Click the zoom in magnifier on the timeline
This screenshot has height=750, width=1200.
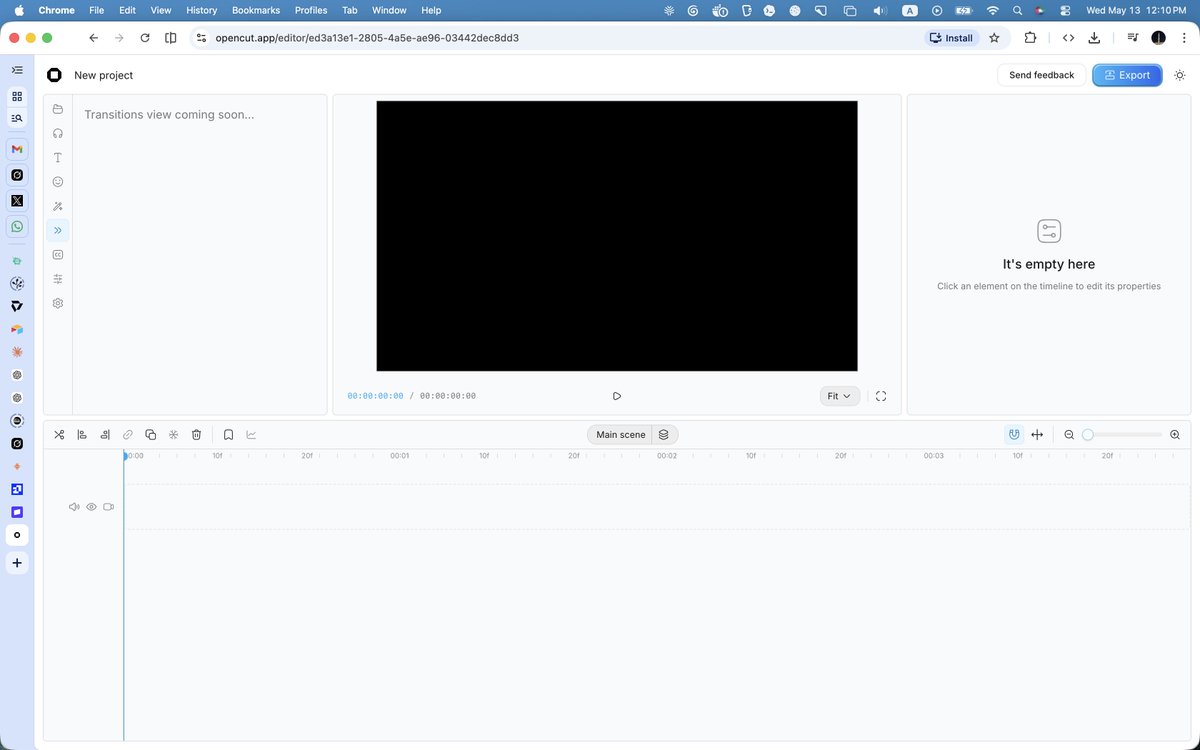coord(1175,435)
